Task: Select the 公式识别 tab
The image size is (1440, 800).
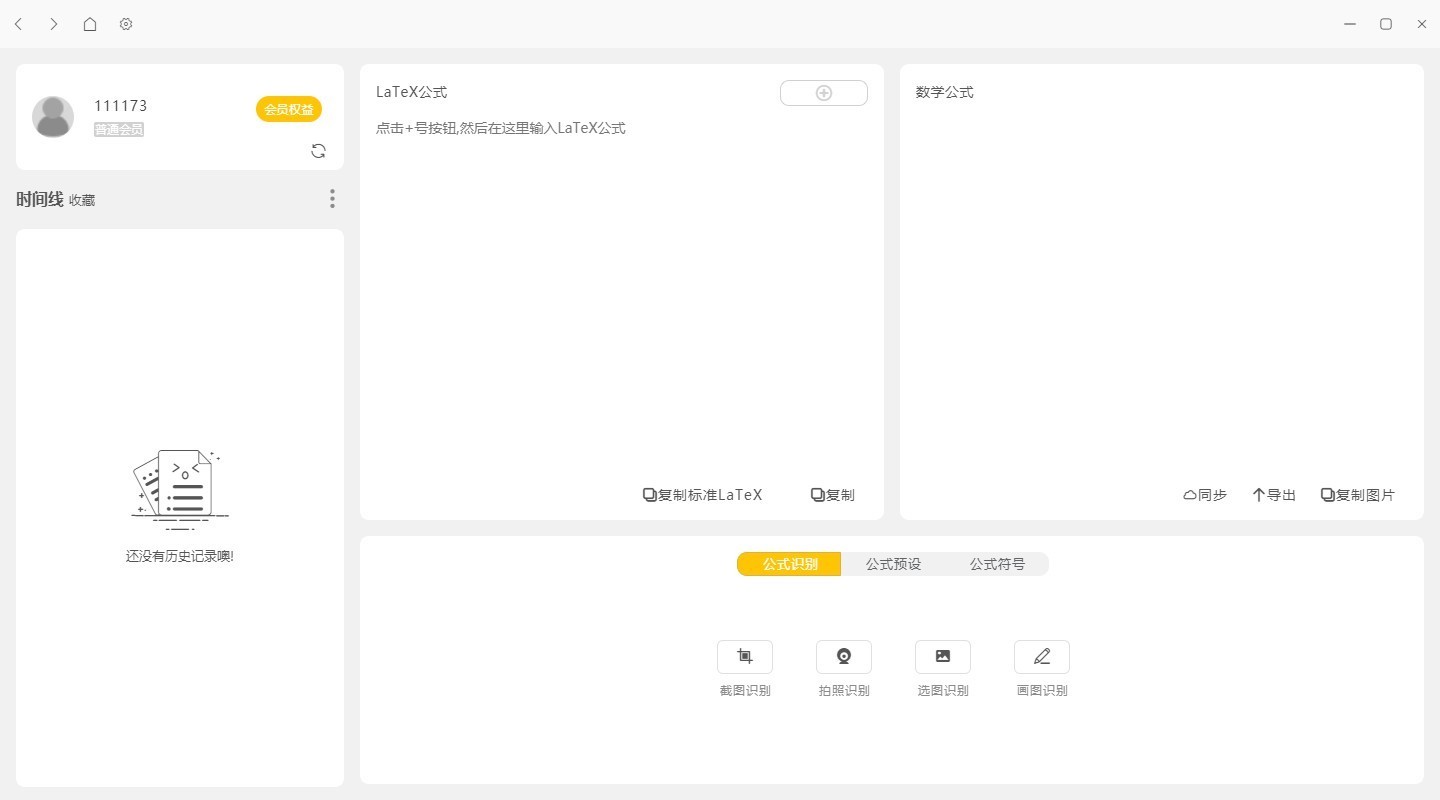Action: point(789,564)
